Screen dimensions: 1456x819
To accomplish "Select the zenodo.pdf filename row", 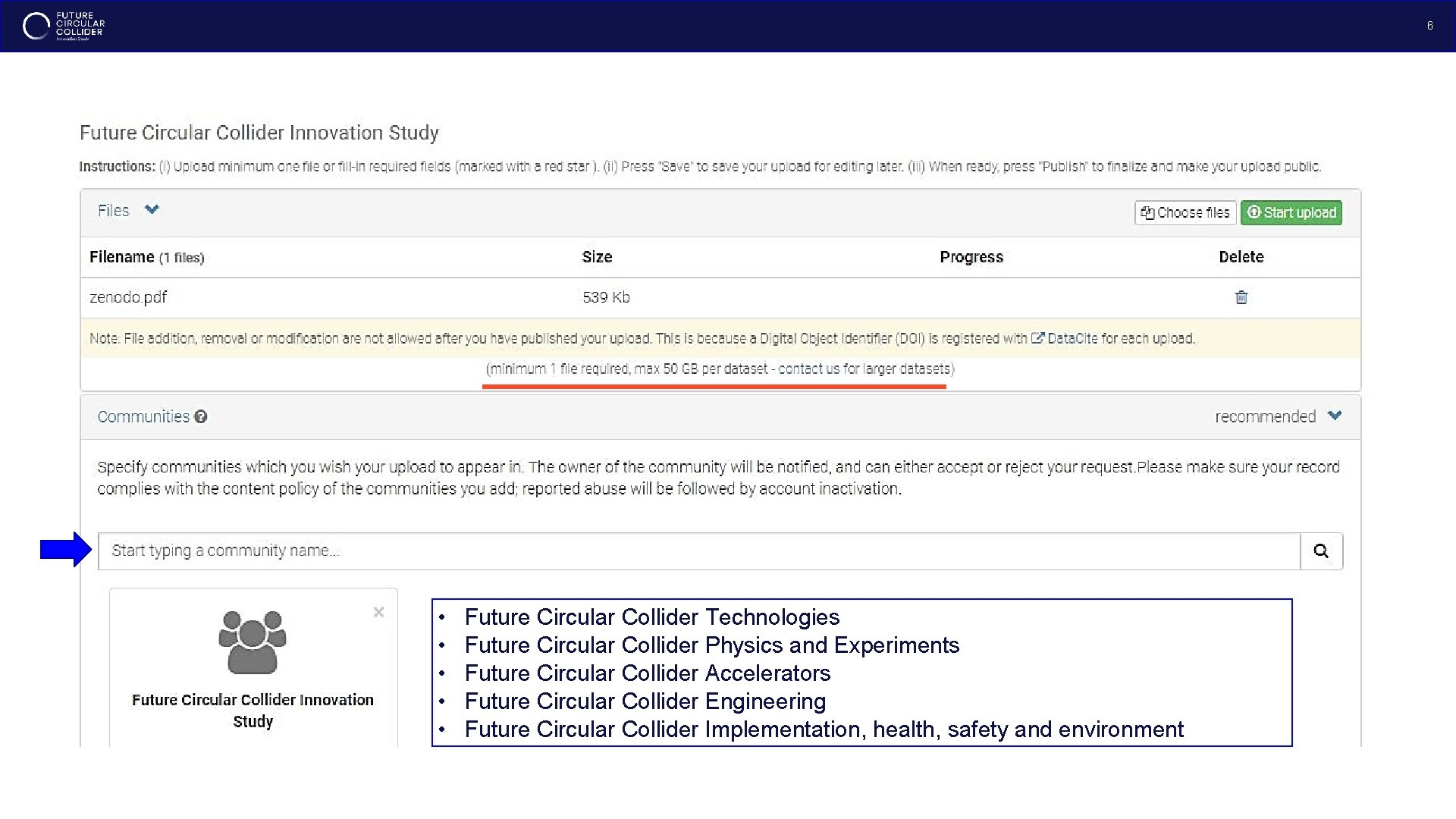I will click(128, 297).
